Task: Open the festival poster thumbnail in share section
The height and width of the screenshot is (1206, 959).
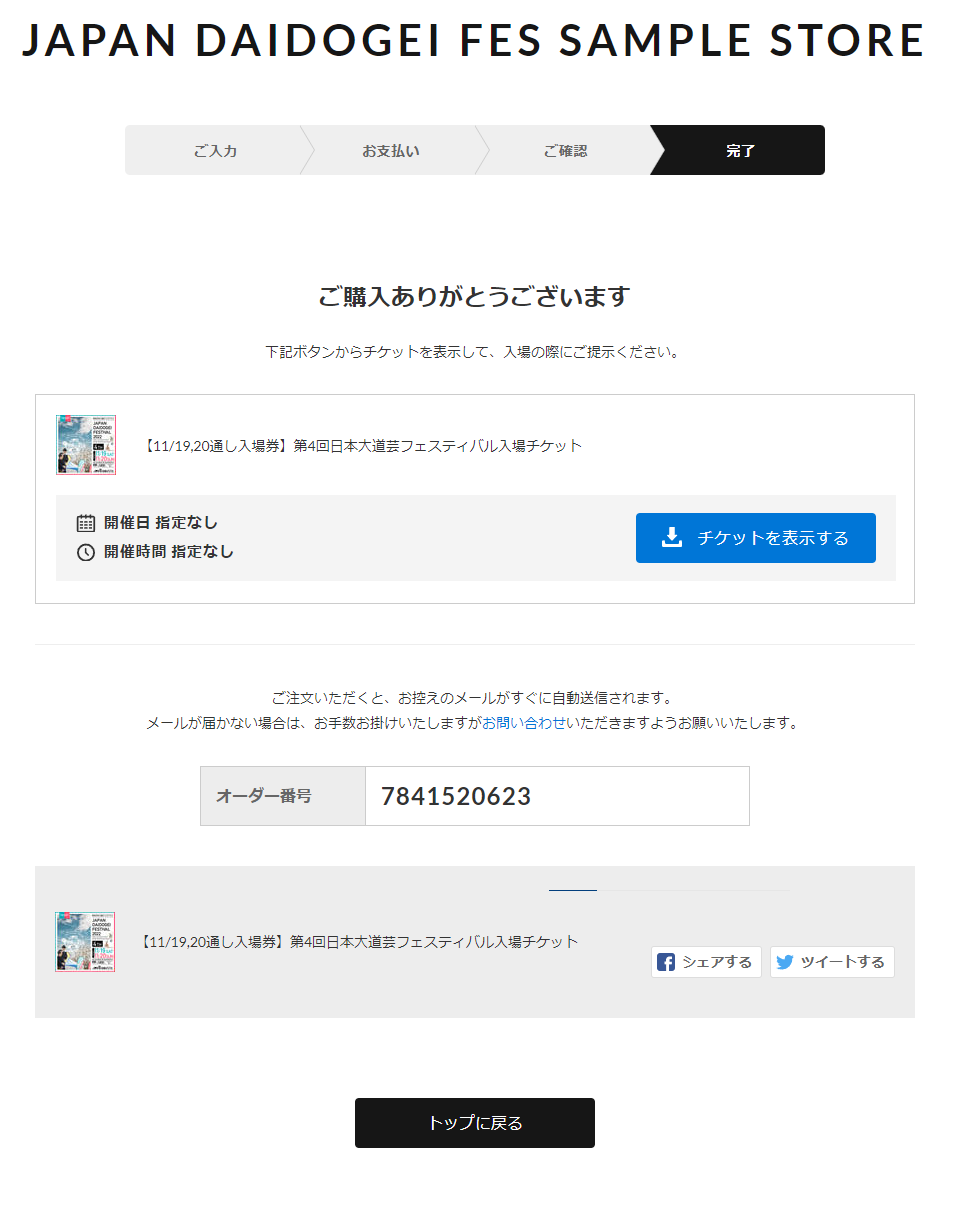Action: pyautogui.click(x=86, y=942)
